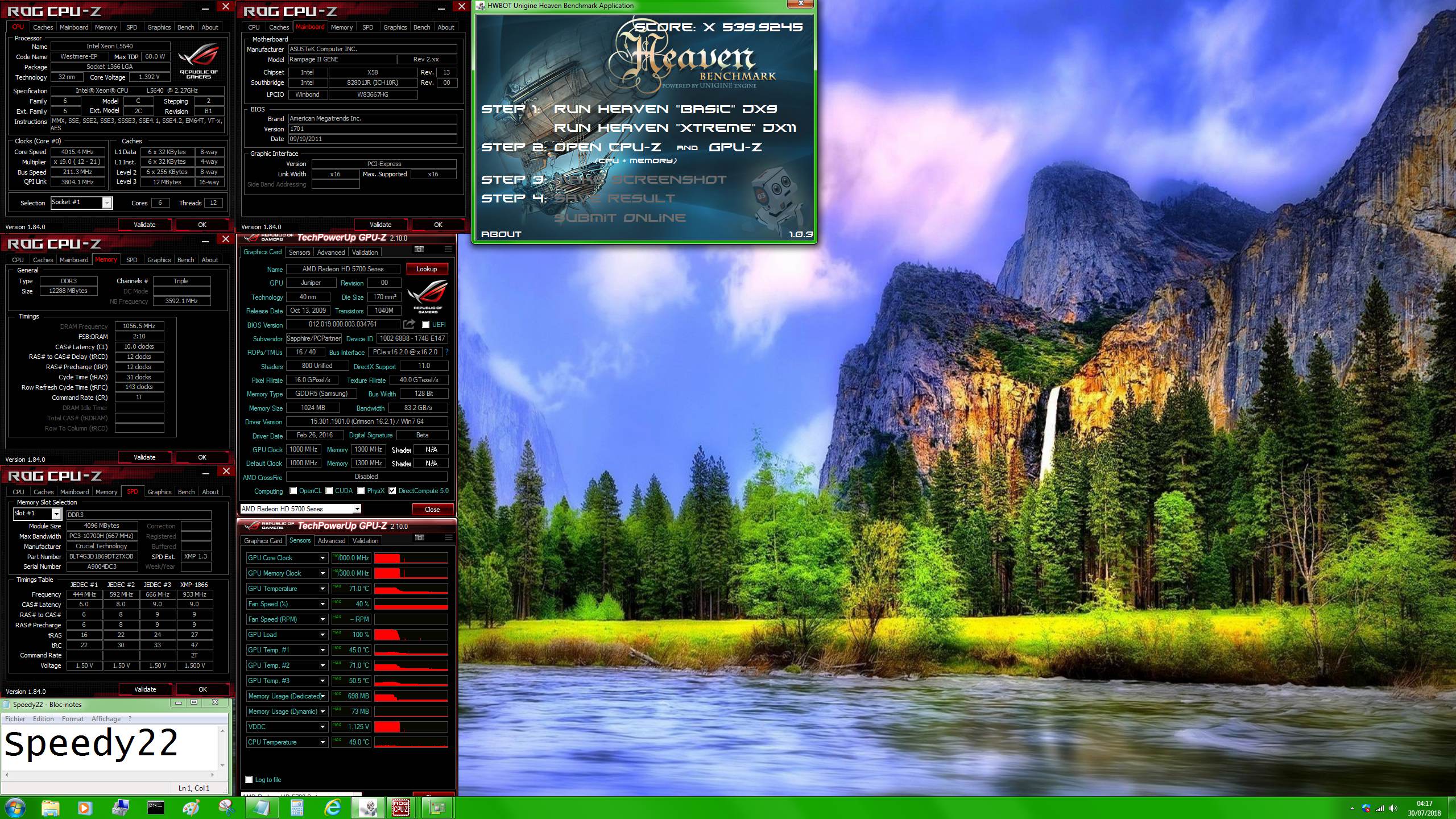Open Bench tab in the CPU-Z Memory window

coord(186,260)
